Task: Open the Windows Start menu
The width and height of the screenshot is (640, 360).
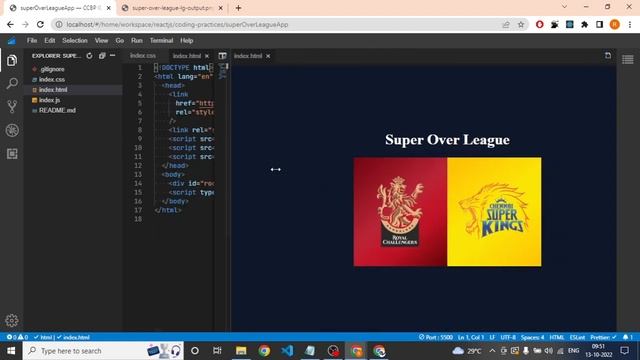Action: point(11,351)
